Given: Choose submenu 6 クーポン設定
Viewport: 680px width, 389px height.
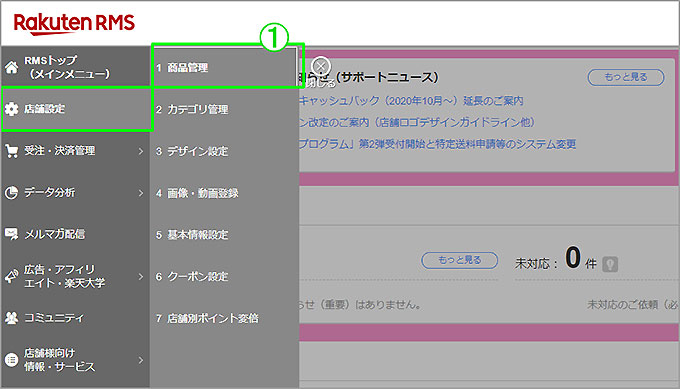Looking at the screenshot, I should click(224, 277).
